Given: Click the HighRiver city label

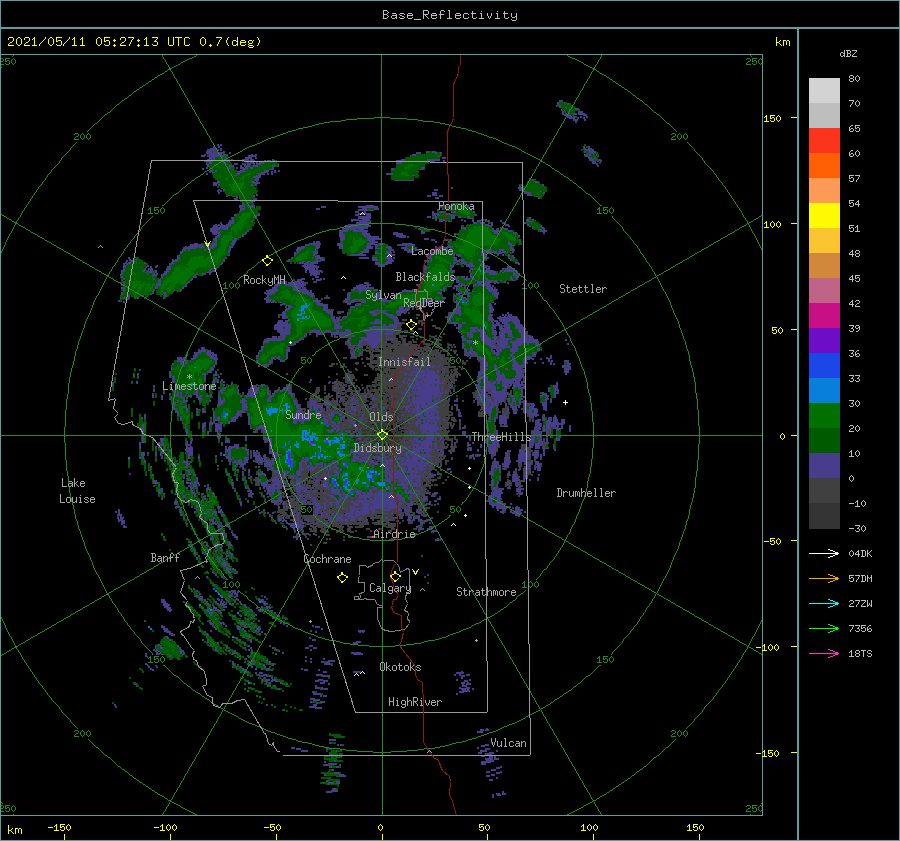Looking at the screenshot, I should pyautogui.click(x=415, y=702).
